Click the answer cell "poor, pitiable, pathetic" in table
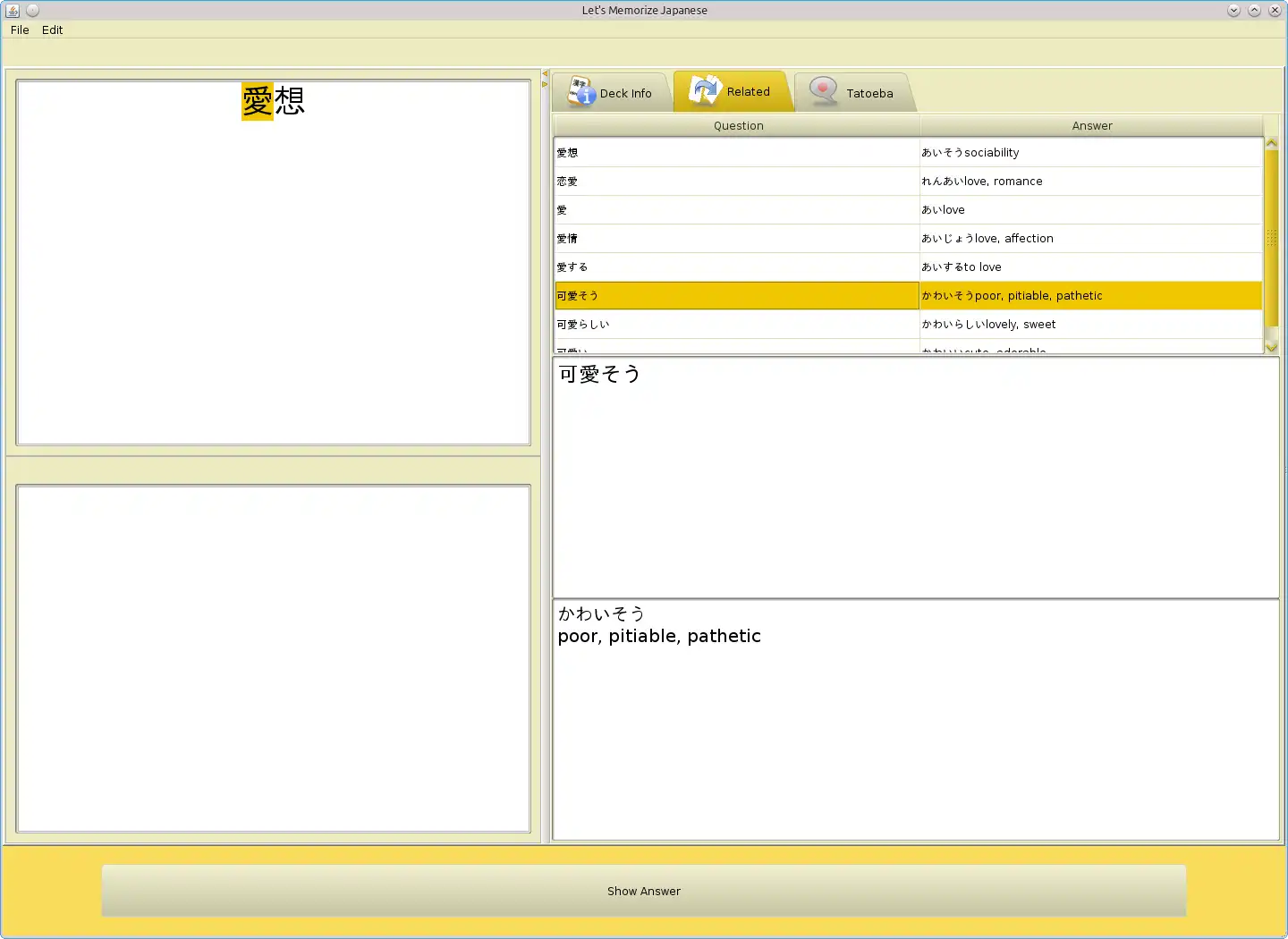The width and height of the screenshot is (1288, 939). point(1091,296)
